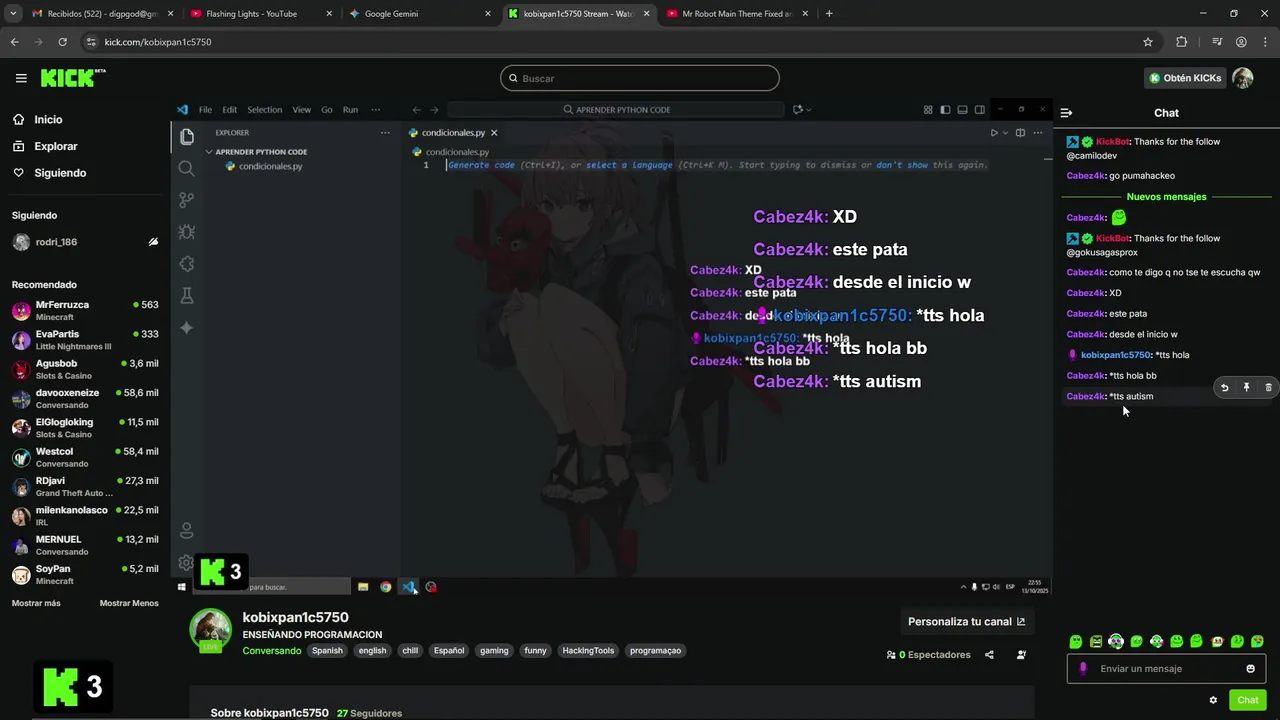
Task: Select the Spanish tag
Action: click(x=327, y=650)
